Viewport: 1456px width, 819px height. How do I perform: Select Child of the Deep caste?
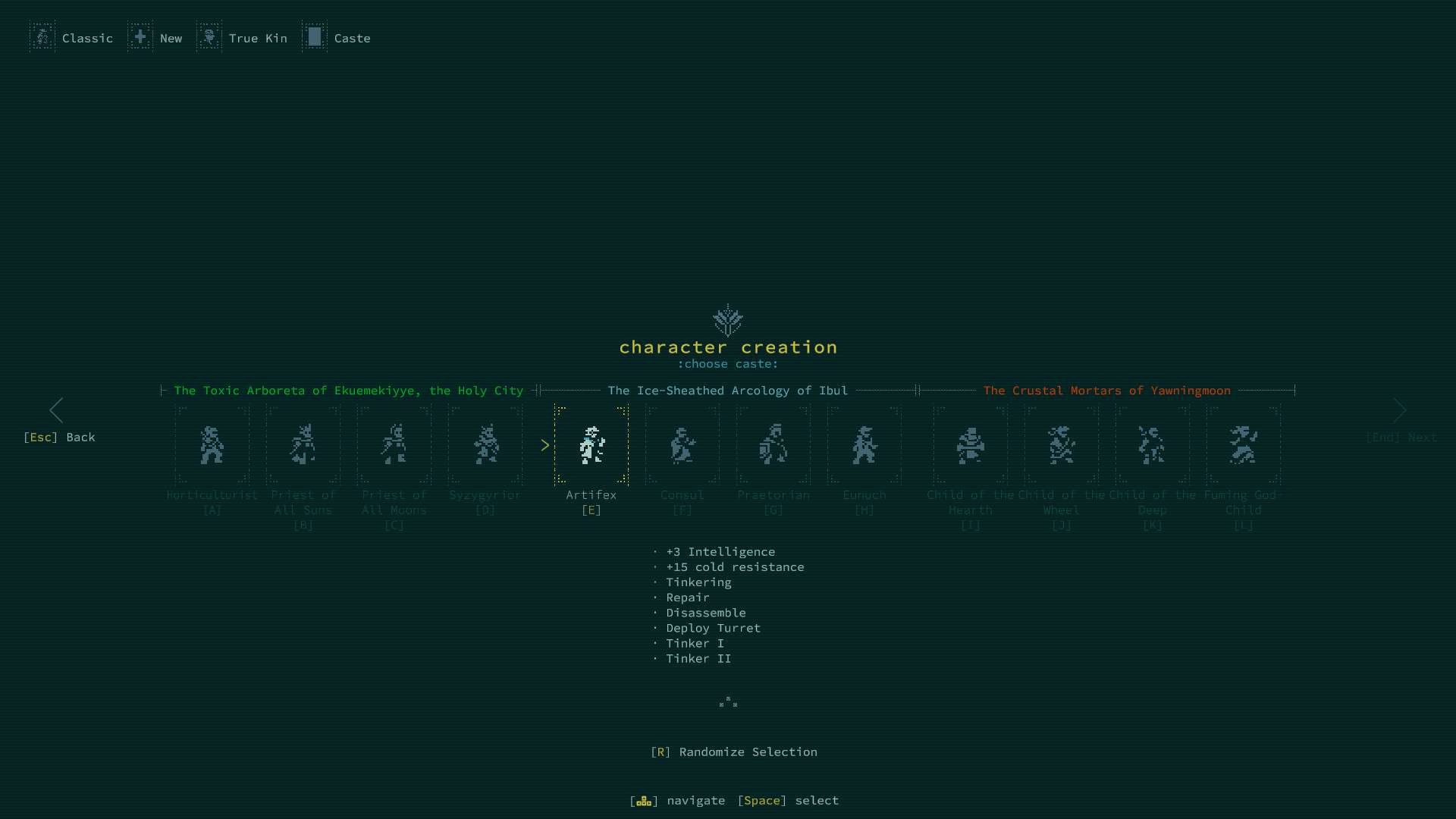click(x=1153, y=445)
